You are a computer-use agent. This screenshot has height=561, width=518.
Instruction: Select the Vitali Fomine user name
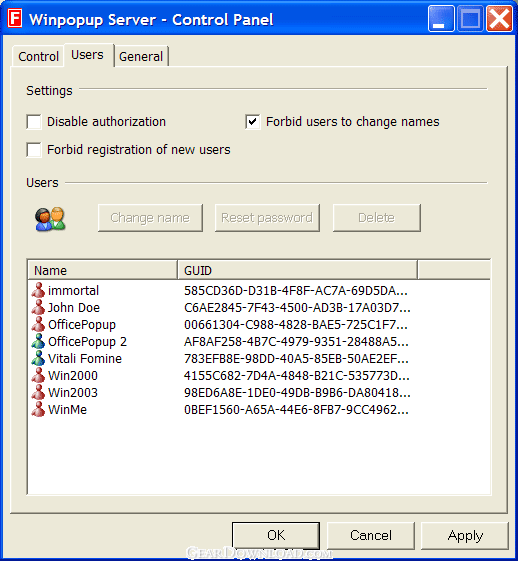click(x=85, y=358)
